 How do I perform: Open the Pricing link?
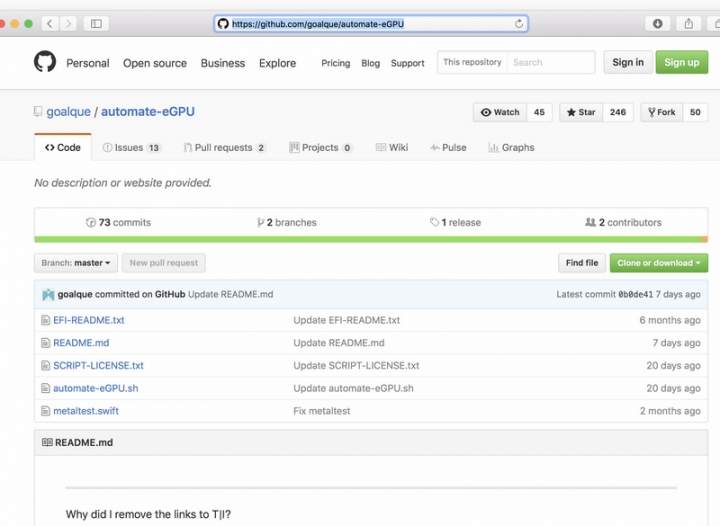pos(336,63)
